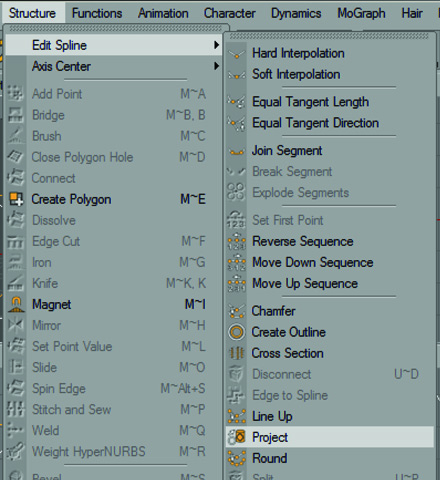Click the Reverse Sequence icon
Screen dimensions: 440x480
(x=237, y=241)
